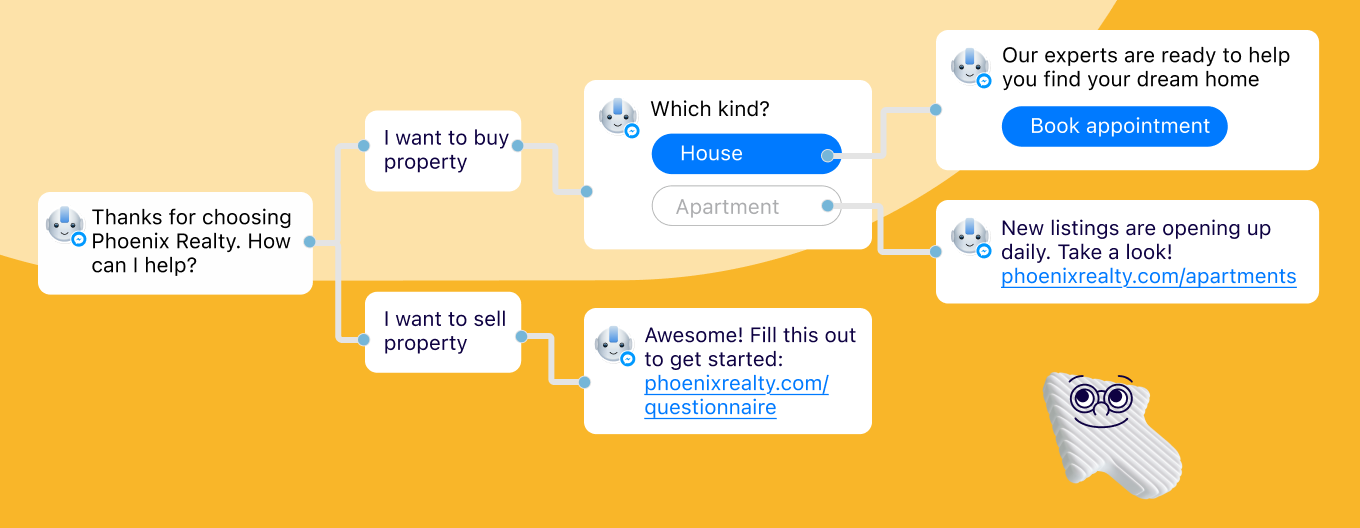Click the robot avatar in the new listings message
Screen dimensions: 1360x528
pos(969,237)
